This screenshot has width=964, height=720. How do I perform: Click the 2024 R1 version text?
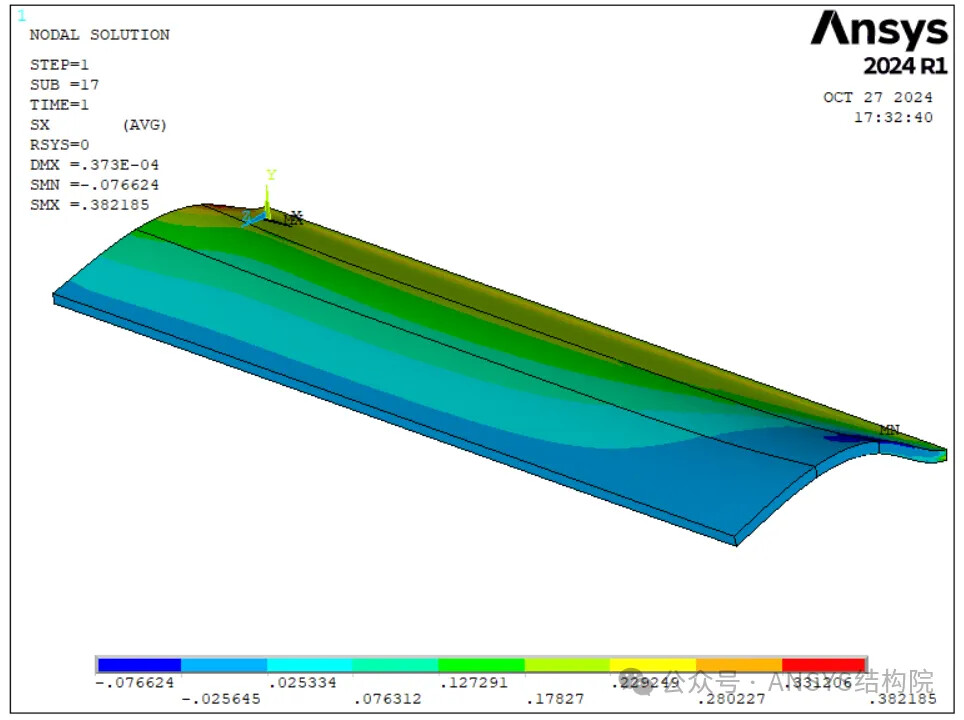point(904,67)
